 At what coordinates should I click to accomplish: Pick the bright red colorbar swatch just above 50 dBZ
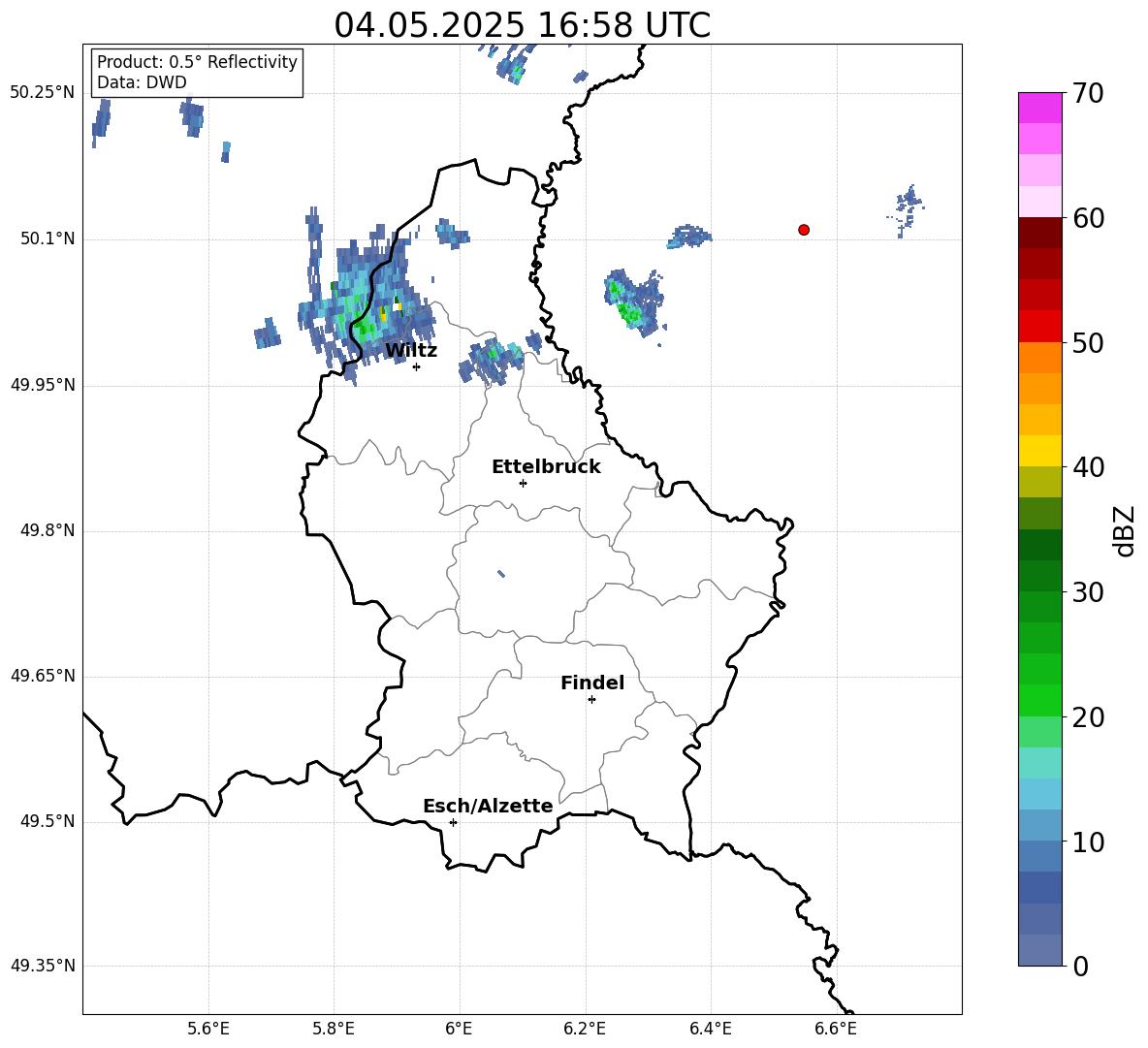click(1039, 327)
